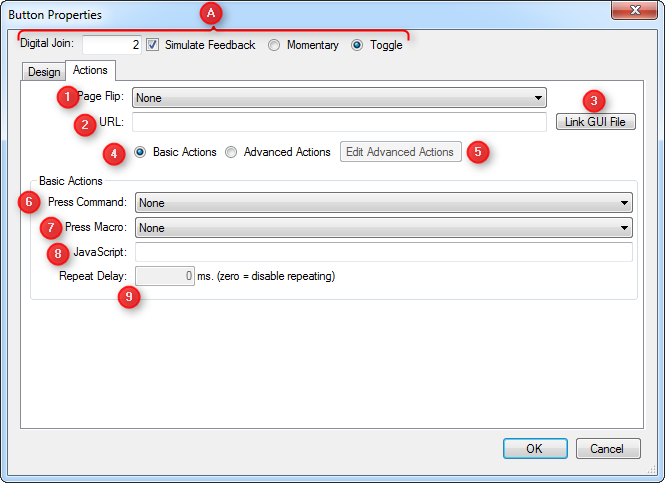
Task: Toggle the Simulate Feedback checkbox
Action: click(153, 45)
